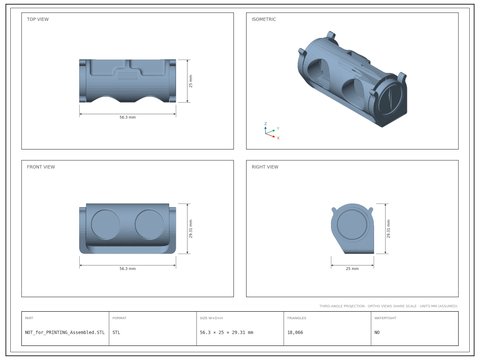Click the 56.3 mm dimension in front view
Viewport: 480px width, 360px height.
click(x=128, y=268)
